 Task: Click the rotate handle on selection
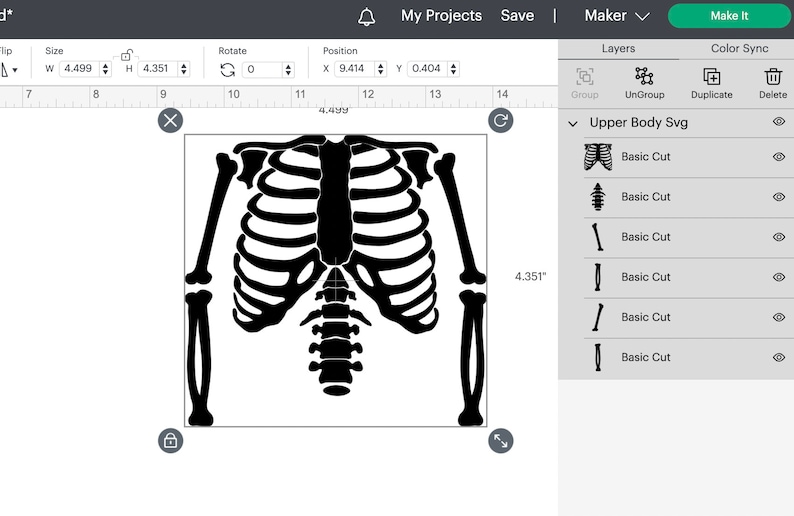500,121
